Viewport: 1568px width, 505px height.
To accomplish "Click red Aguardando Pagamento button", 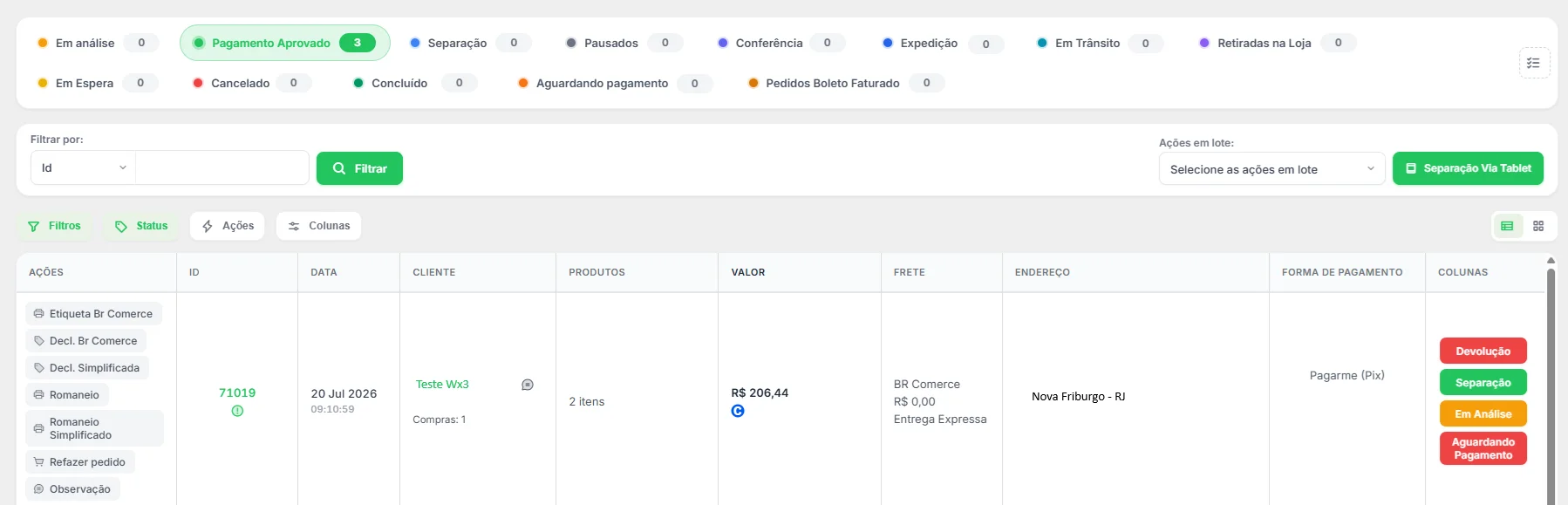I will click(1483, 448).
